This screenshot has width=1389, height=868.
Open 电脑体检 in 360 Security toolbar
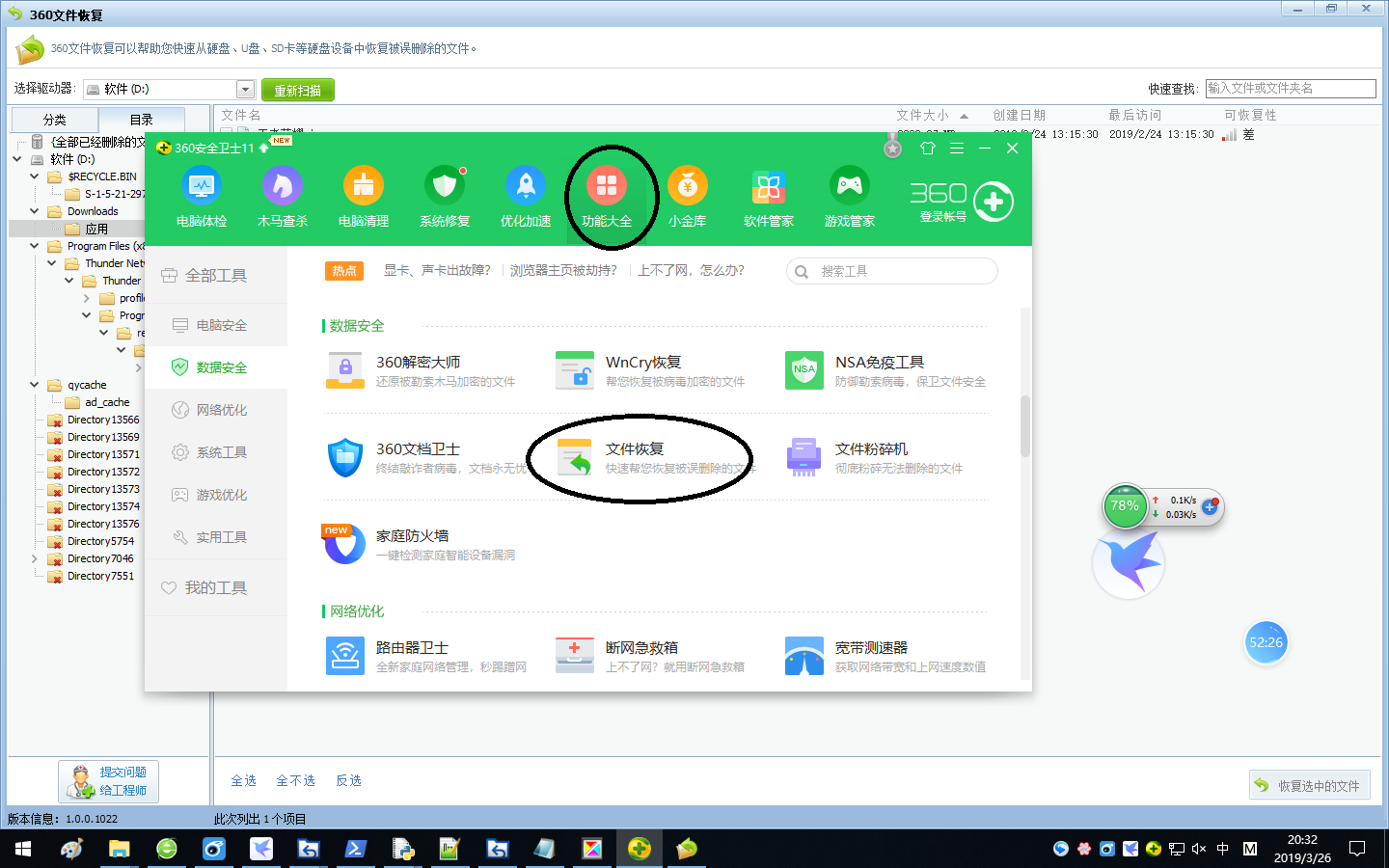202,198
